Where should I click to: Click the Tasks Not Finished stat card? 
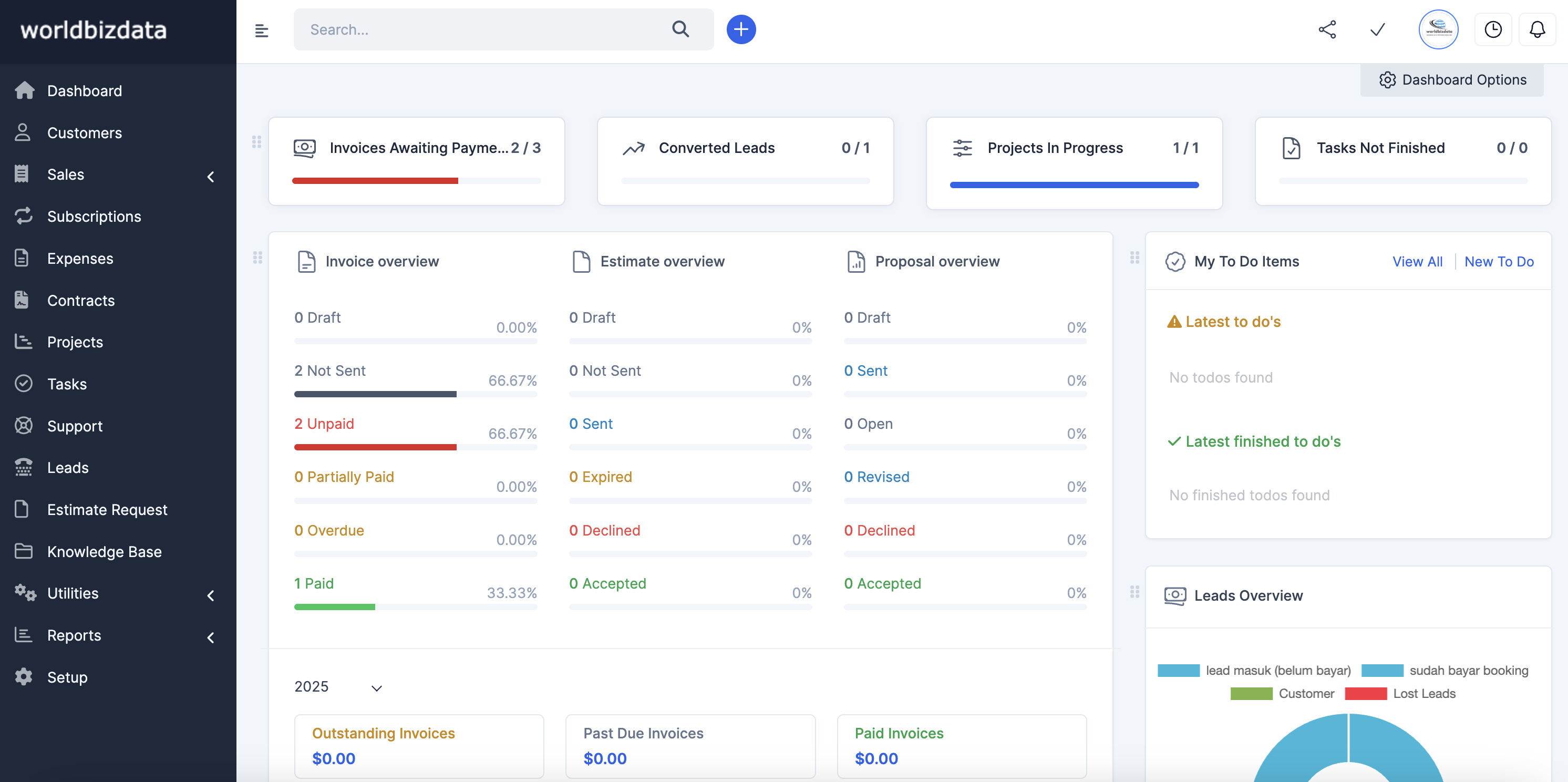pos(1403,161)
